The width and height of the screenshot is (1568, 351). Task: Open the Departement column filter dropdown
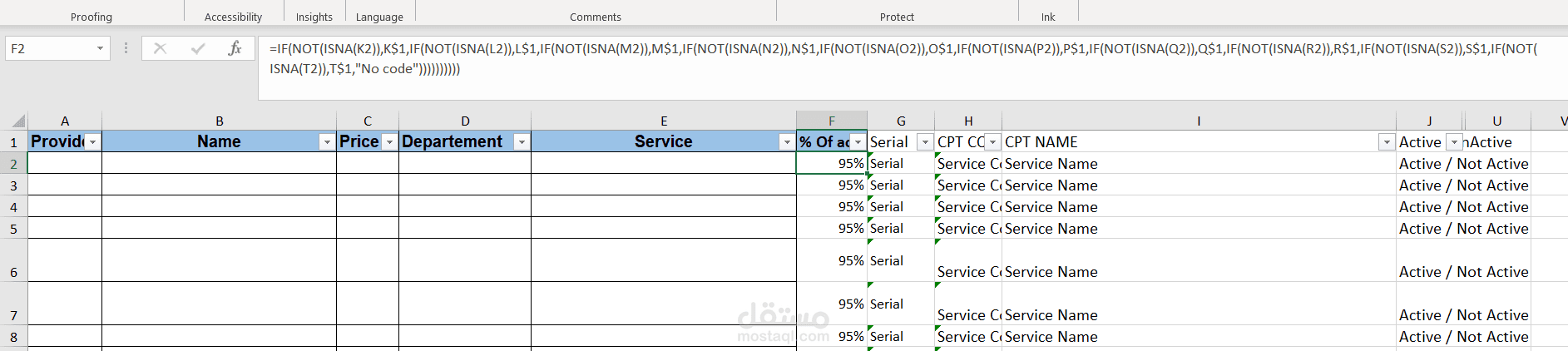[x=522, y=142]
